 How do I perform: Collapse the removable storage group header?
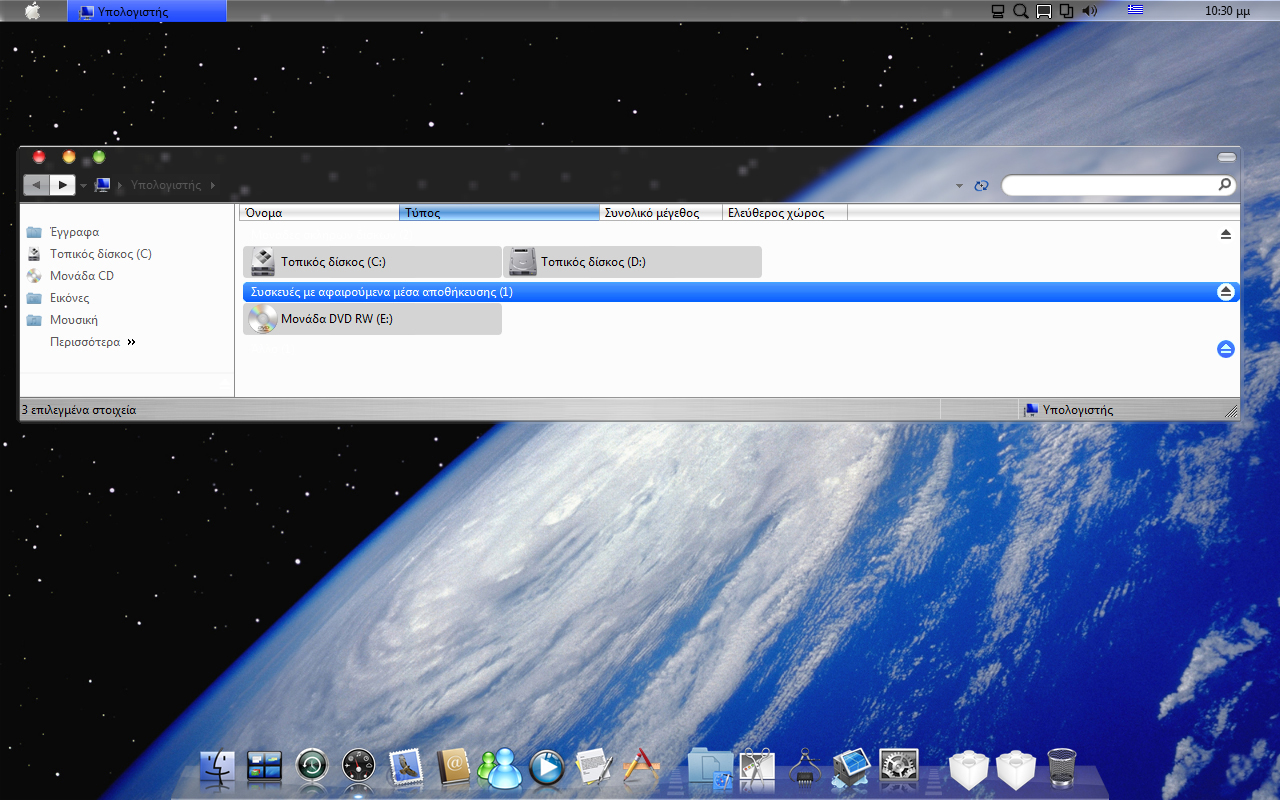(1226, 292)
